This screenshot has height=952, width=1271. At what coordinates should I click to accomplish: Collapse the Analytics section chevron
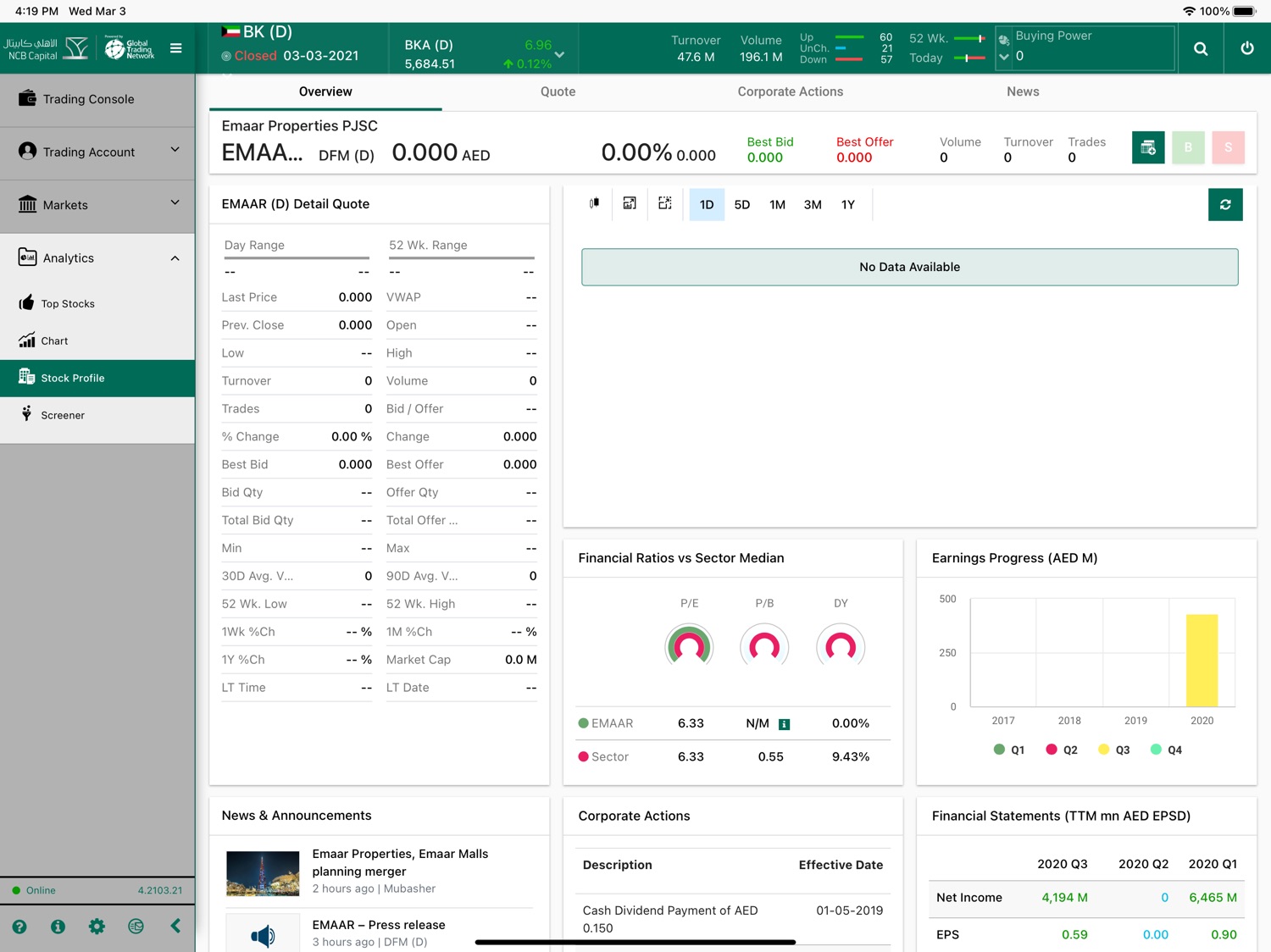click(x=175, y=258)
